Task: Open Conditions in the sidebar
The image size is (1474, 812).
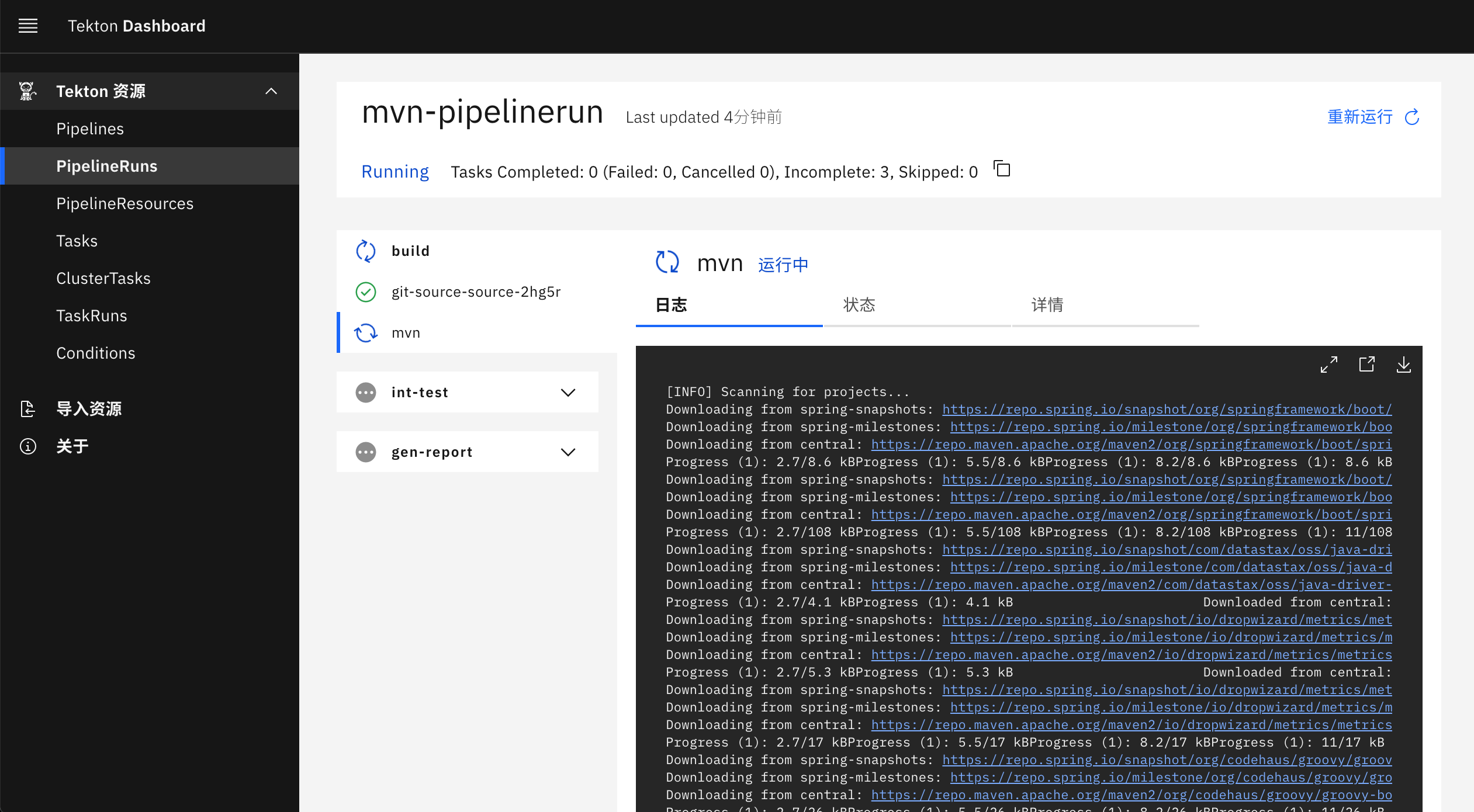Action: (150, 353)
